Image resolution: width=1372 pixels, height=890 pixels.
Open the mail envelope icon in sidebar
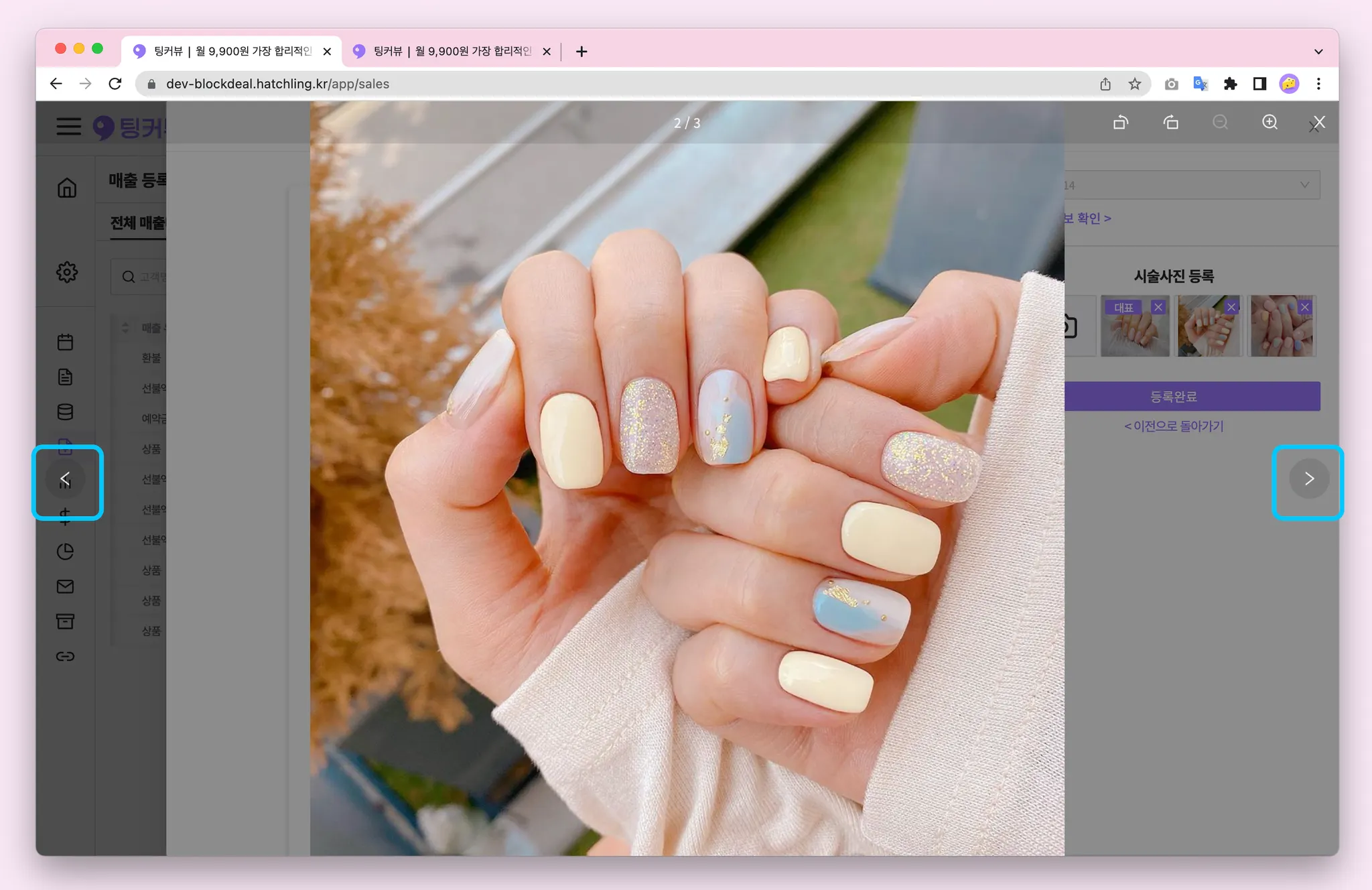click(65, 586)
